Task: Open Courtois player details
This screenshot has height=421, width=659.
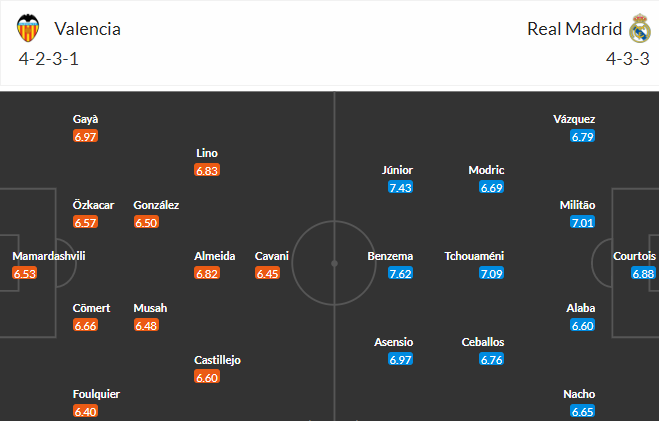Action: [x=634, y=256]
